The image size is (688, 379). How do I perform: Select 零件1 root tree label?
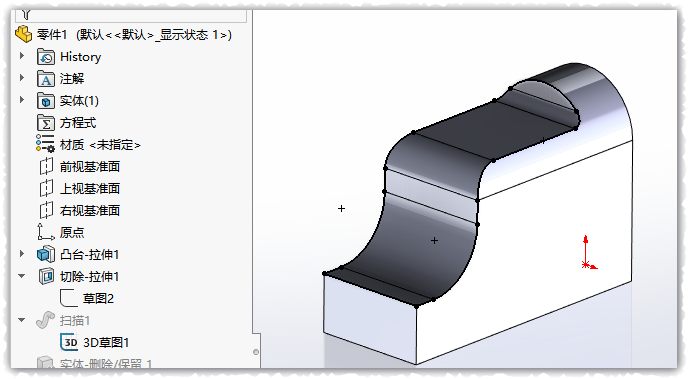click(x=134, y=35)
